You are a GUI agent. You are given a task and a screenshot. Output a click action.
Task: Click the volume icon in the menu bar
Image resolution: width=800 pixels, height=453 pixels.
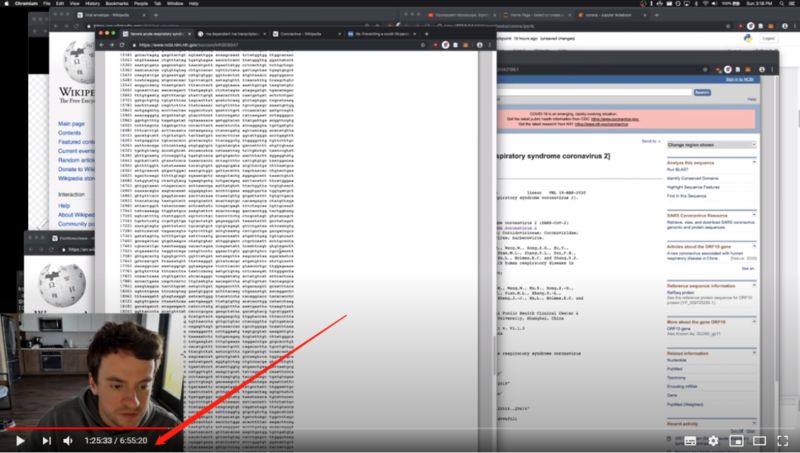pos(713,4)
